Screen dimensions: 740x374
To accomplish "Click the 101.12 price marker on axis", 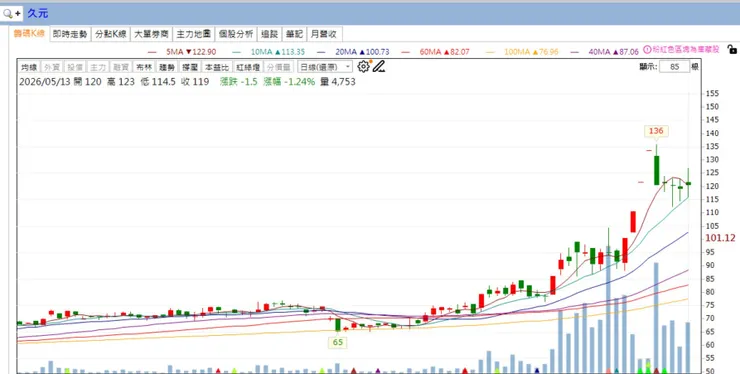I will point(720,238).
